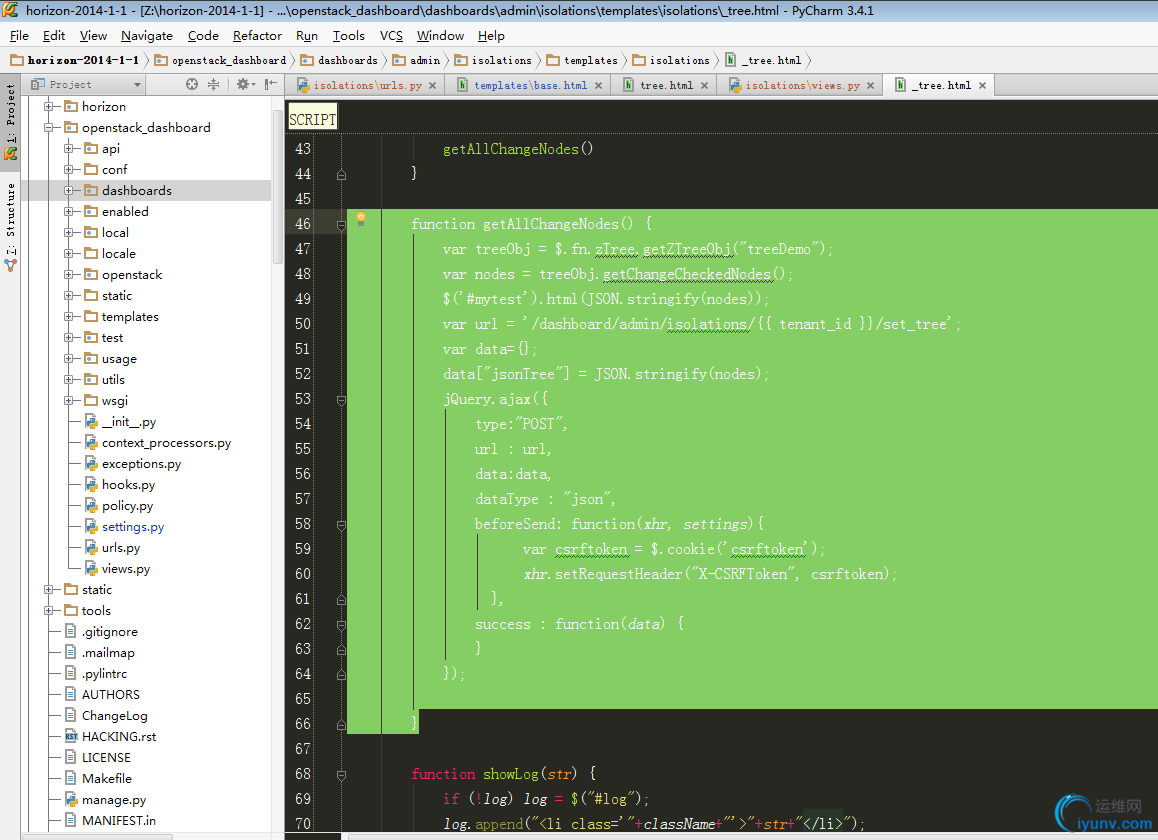Expand the tools folder
The image size is (1158, 840).
click(49, 610)
